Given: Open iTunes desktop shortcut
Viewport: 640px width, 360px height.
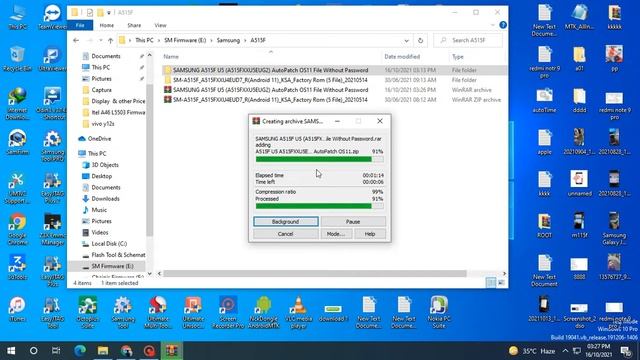Looking at the screenshot, I should [x=17, y=310].
